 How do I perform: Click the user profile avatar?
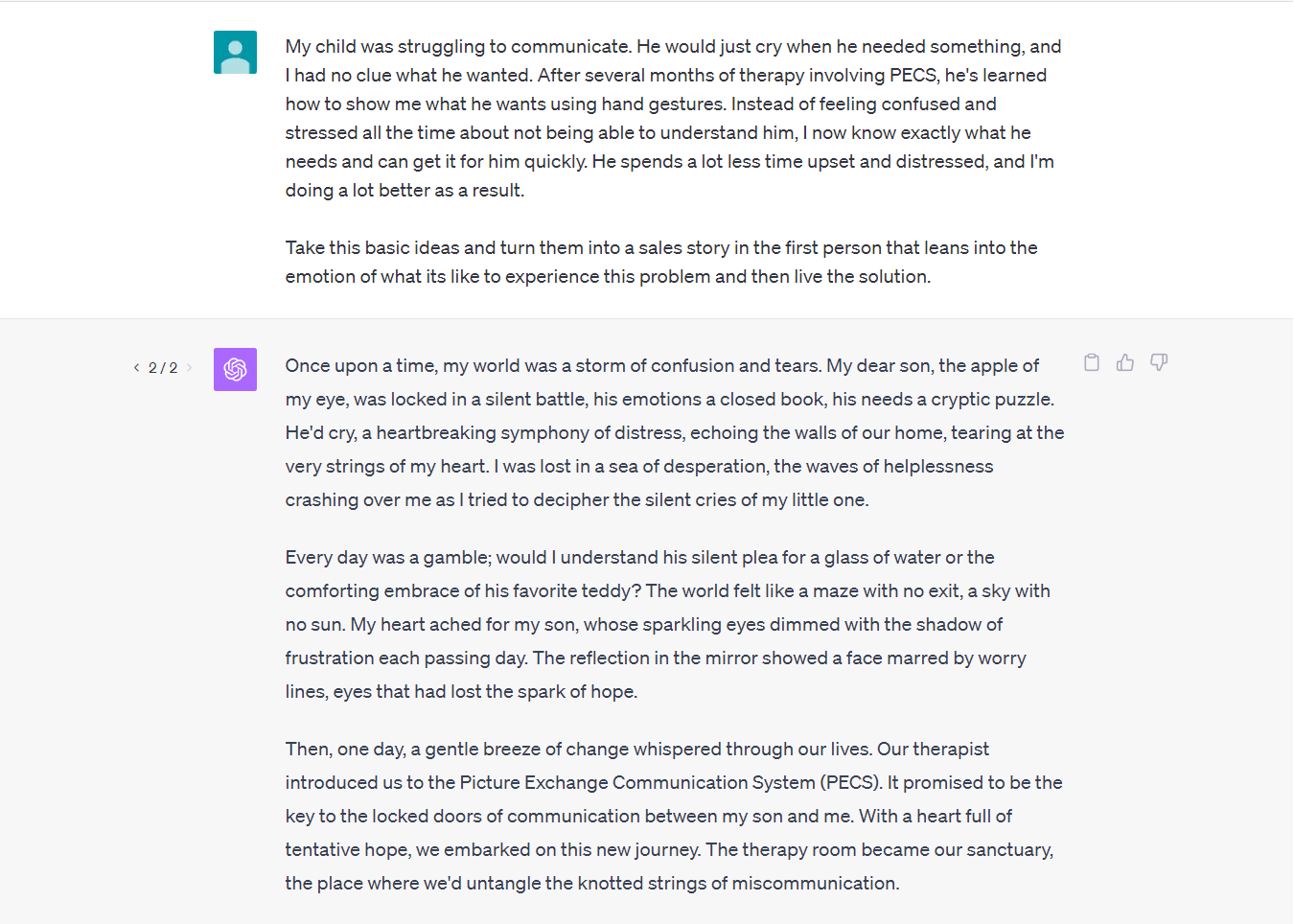coord(235,52)
